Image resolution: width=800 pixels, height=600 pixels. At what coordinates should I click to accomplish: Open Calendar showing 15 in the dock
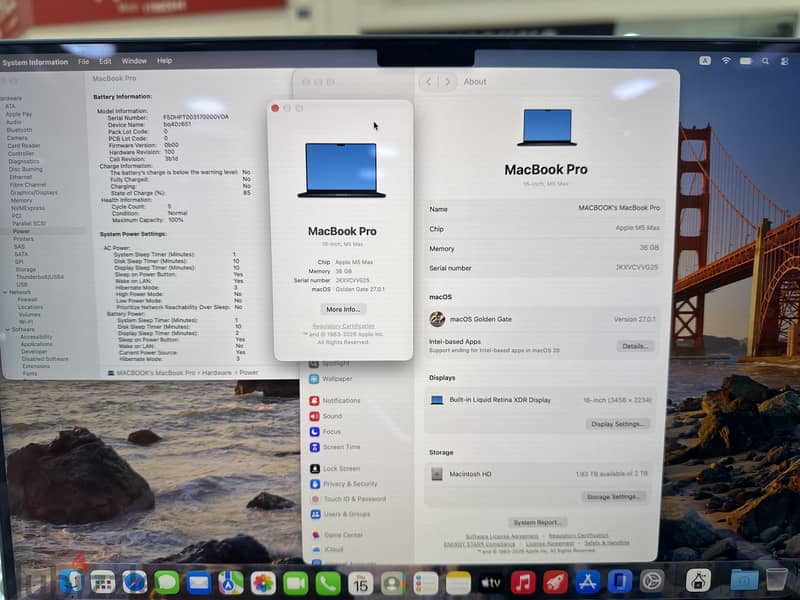[x=360, y=583]
